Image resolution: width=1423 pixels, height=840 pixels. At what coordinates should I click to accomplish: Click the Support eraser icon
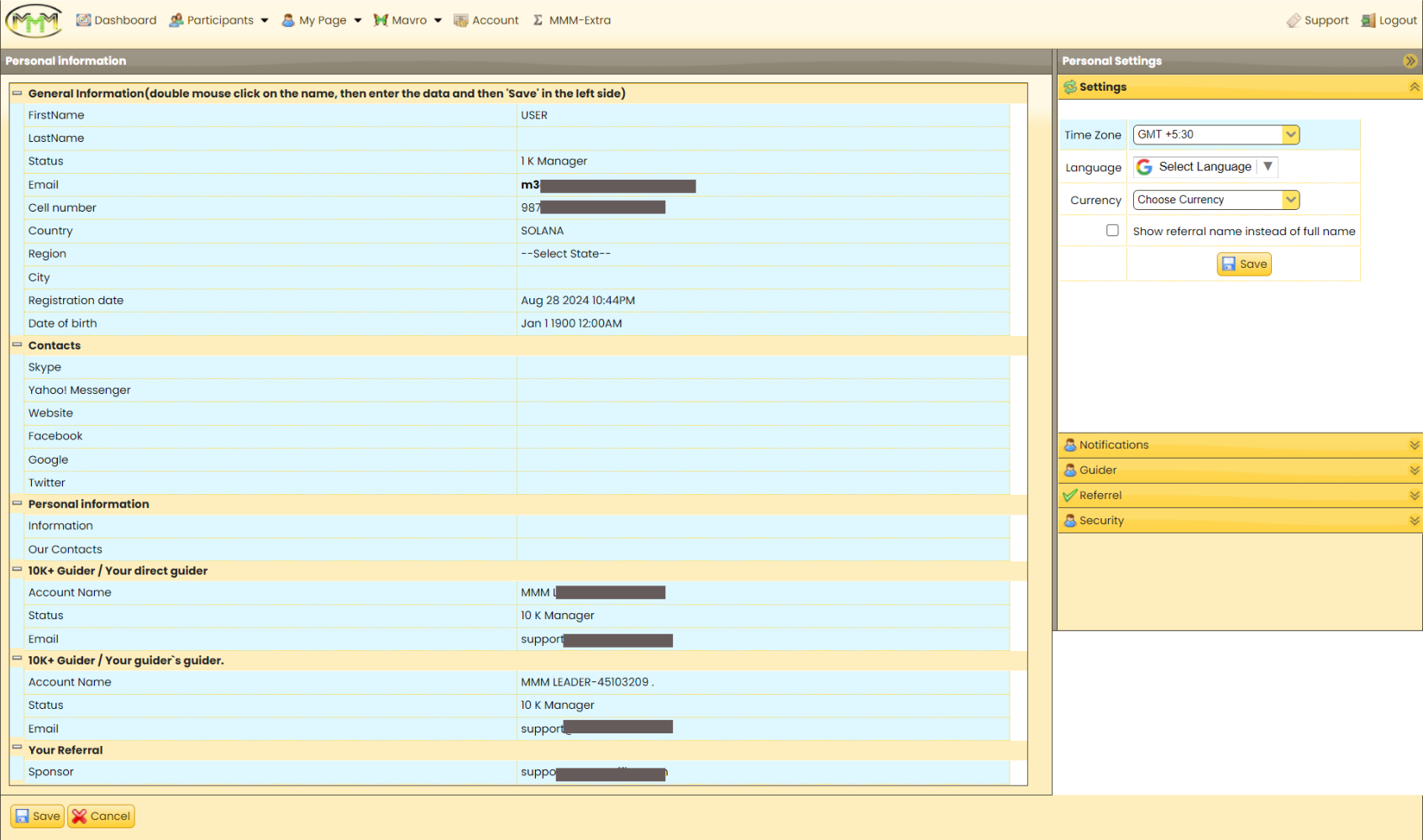(1294, 20)
